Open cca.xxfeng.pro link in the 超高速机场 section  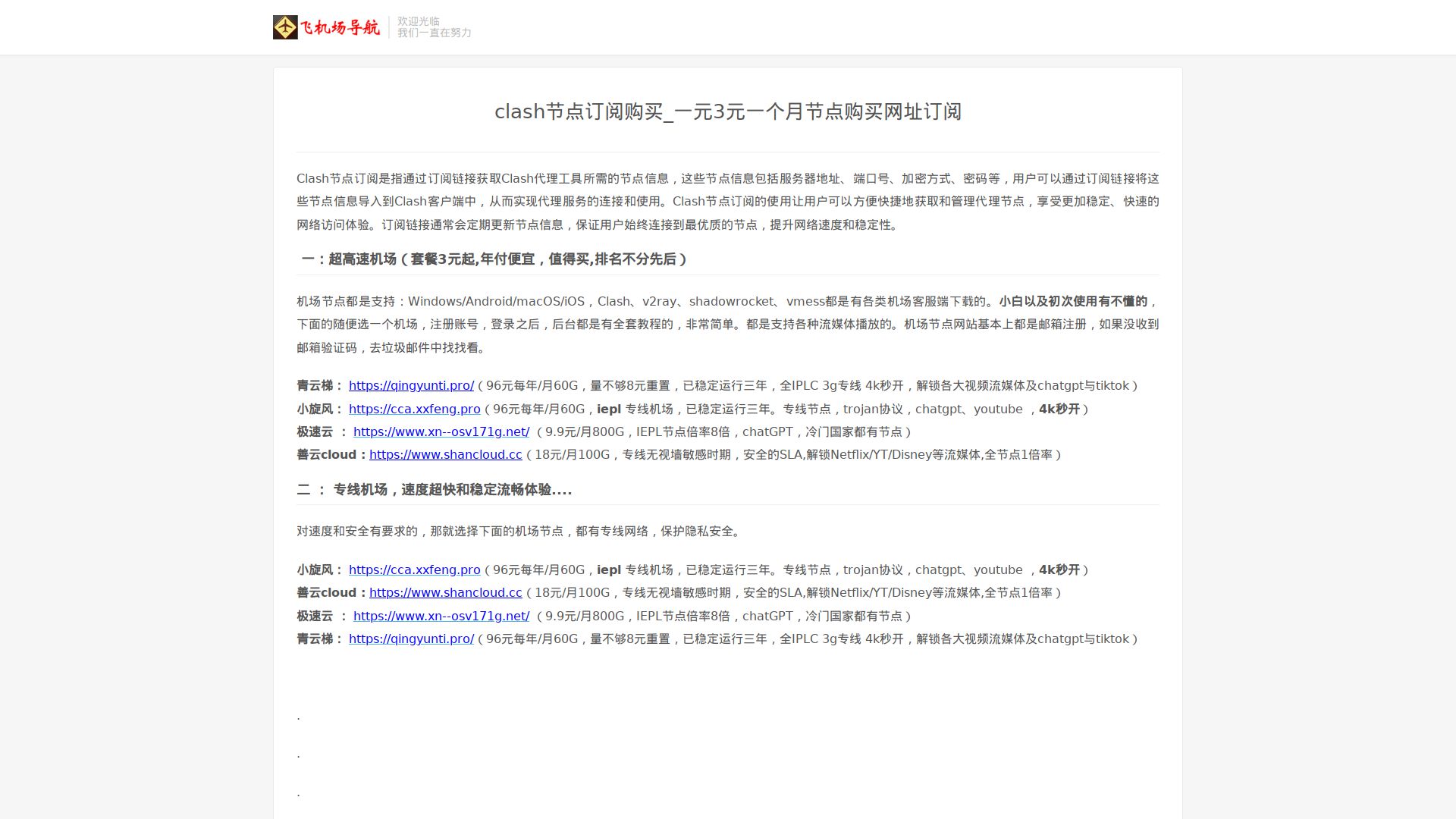click(x=414, y=409)
